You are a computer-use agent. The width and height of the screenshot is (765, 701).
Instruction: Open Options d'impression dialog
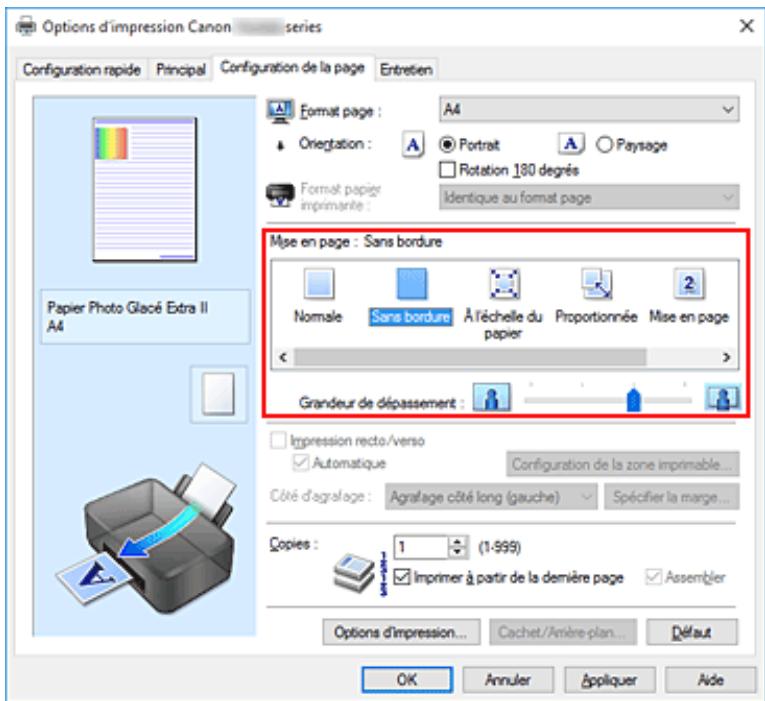(x=401, y=632)
